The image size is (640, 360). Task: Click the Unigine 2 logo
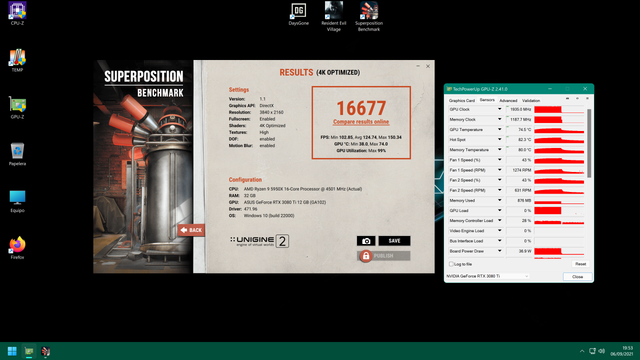[259, 241]
